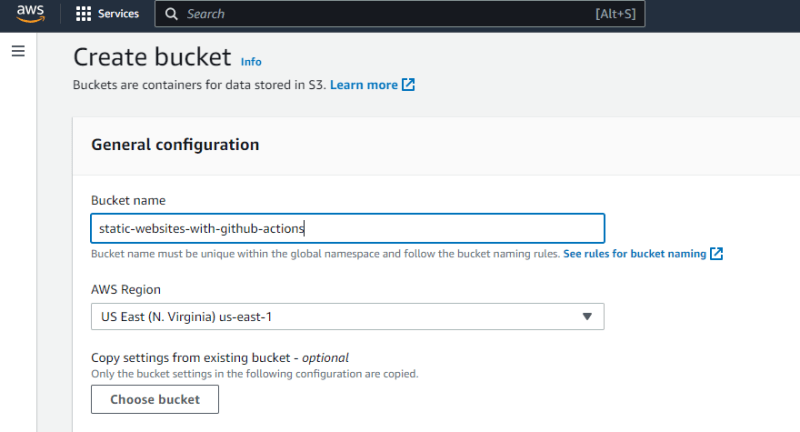Click the Create bucket page heading

152,57
